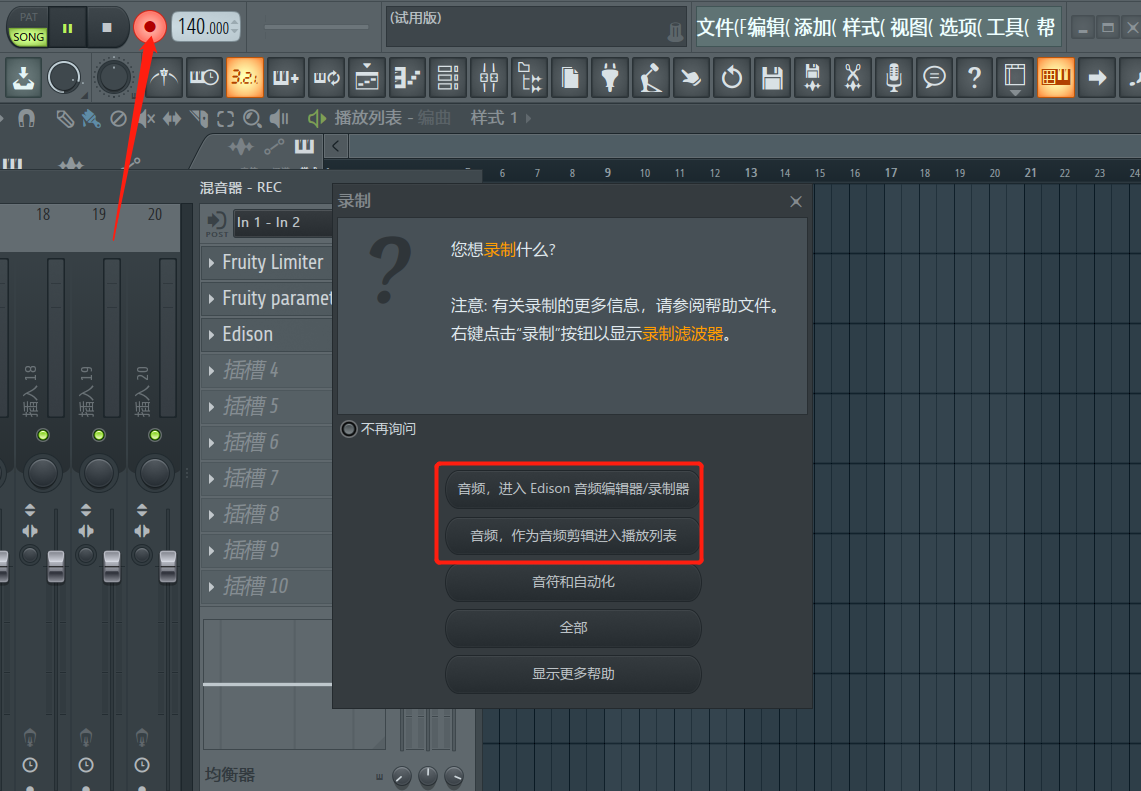Open the channel rack icon
Screen dimensions: 1141x791
(x=448, y=77)
